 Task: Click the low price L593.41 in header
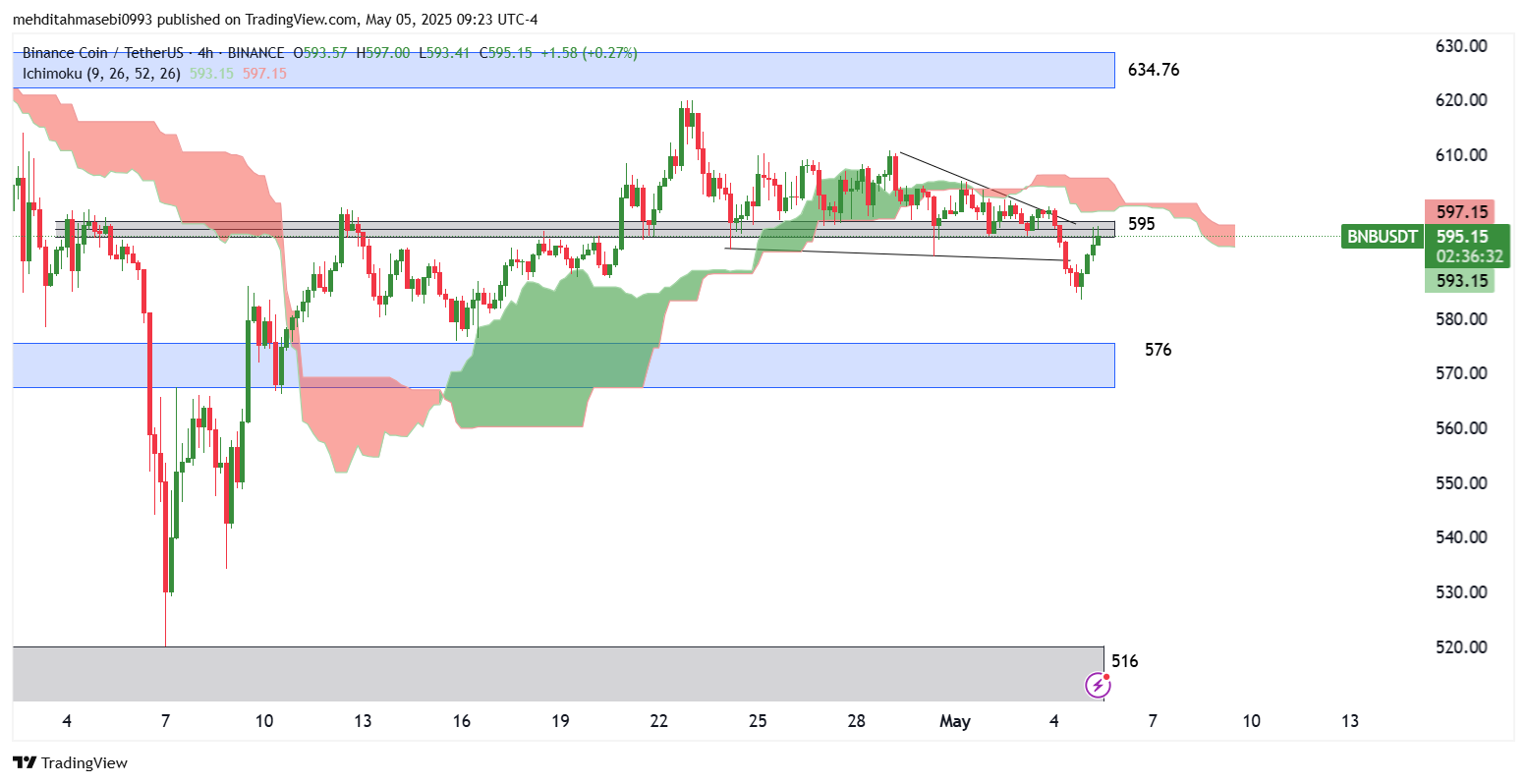point(445,52)
